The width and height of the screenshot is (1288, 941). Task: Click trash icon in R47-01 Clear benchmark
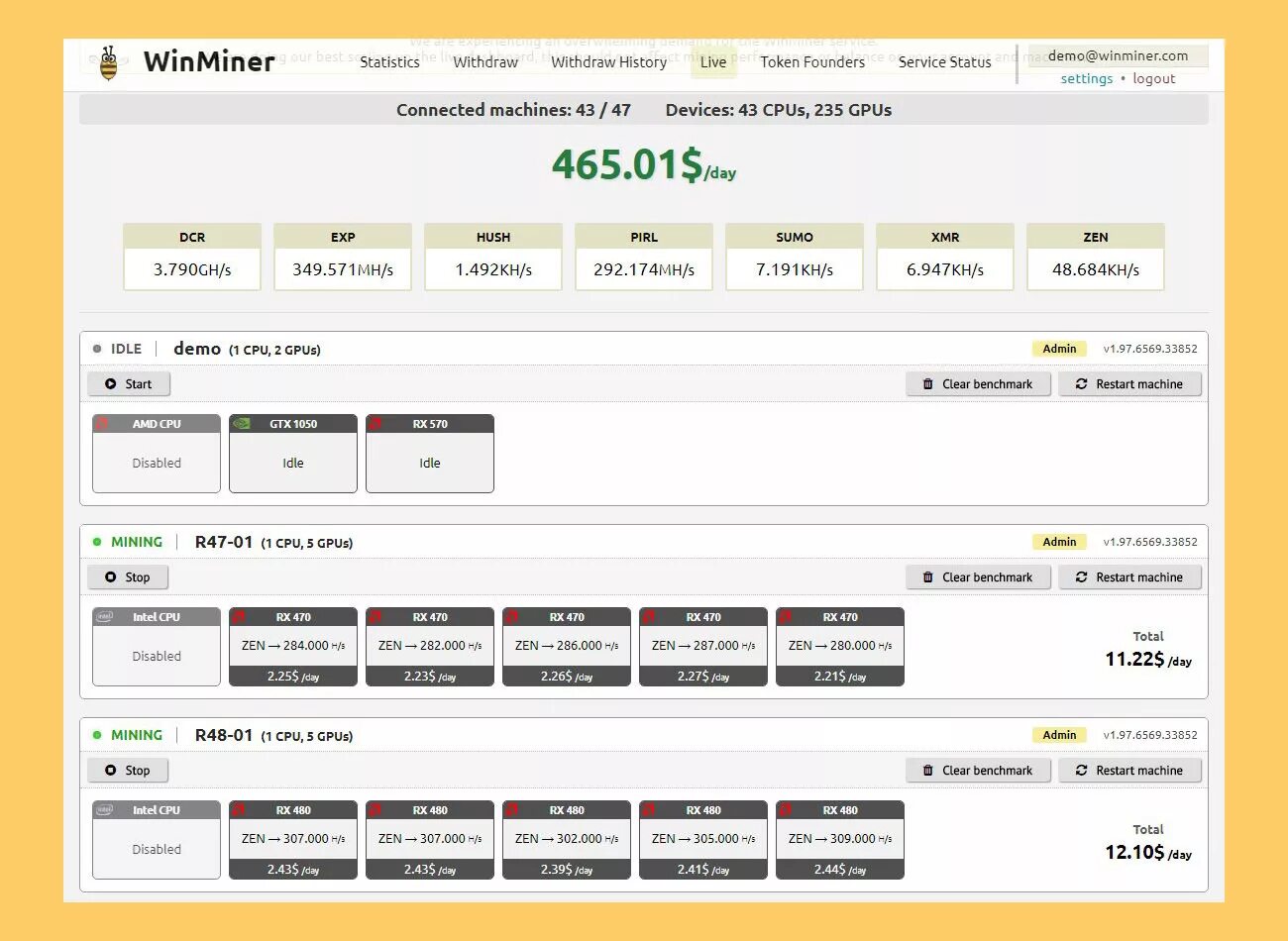coord(927,576)
